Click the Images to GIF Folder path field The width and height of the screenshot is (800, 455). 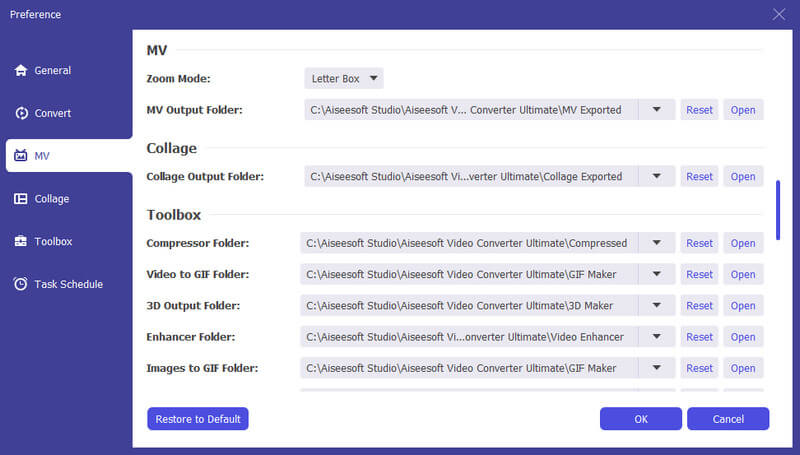[x=469, y=368]
